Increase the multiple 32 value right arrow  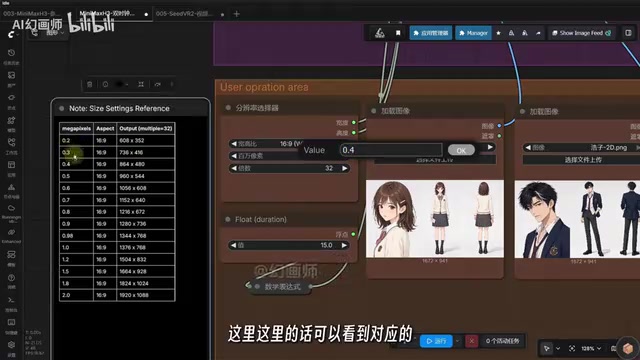tap(344, 168)
